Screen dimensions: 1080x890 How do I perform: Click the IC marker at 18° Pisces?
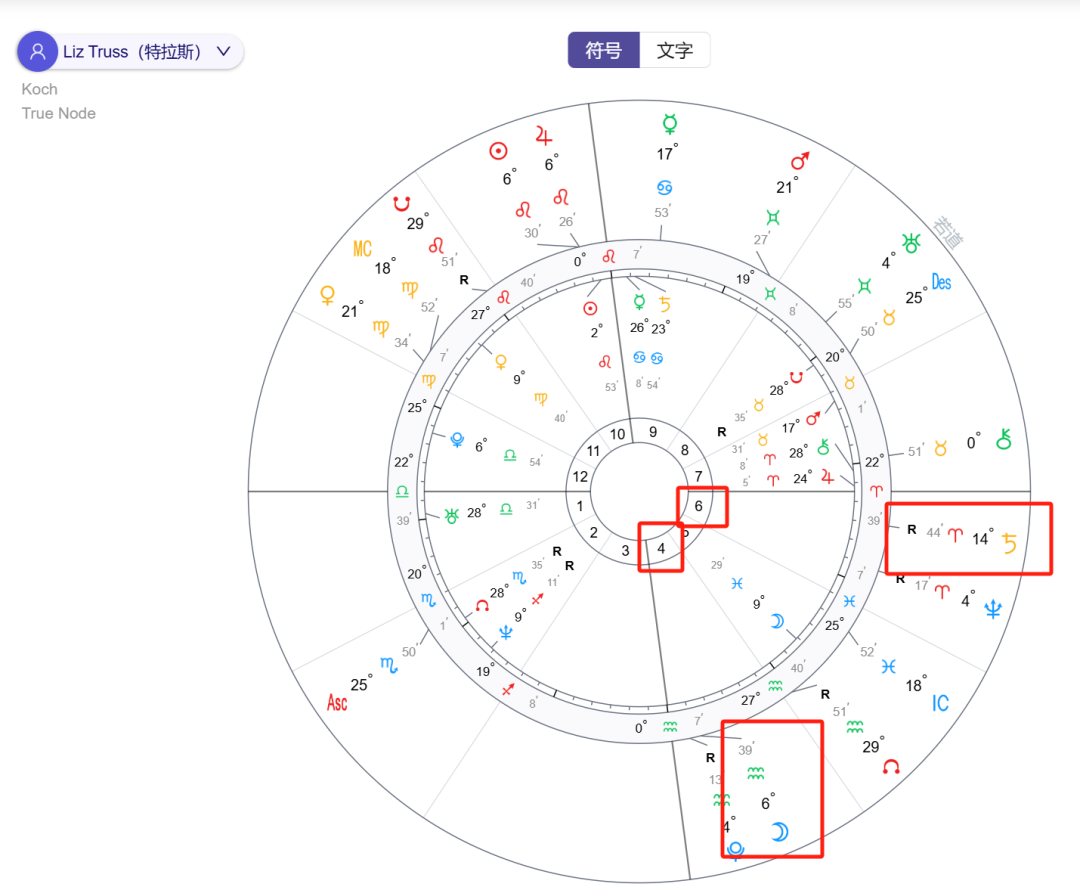[940, 703]
